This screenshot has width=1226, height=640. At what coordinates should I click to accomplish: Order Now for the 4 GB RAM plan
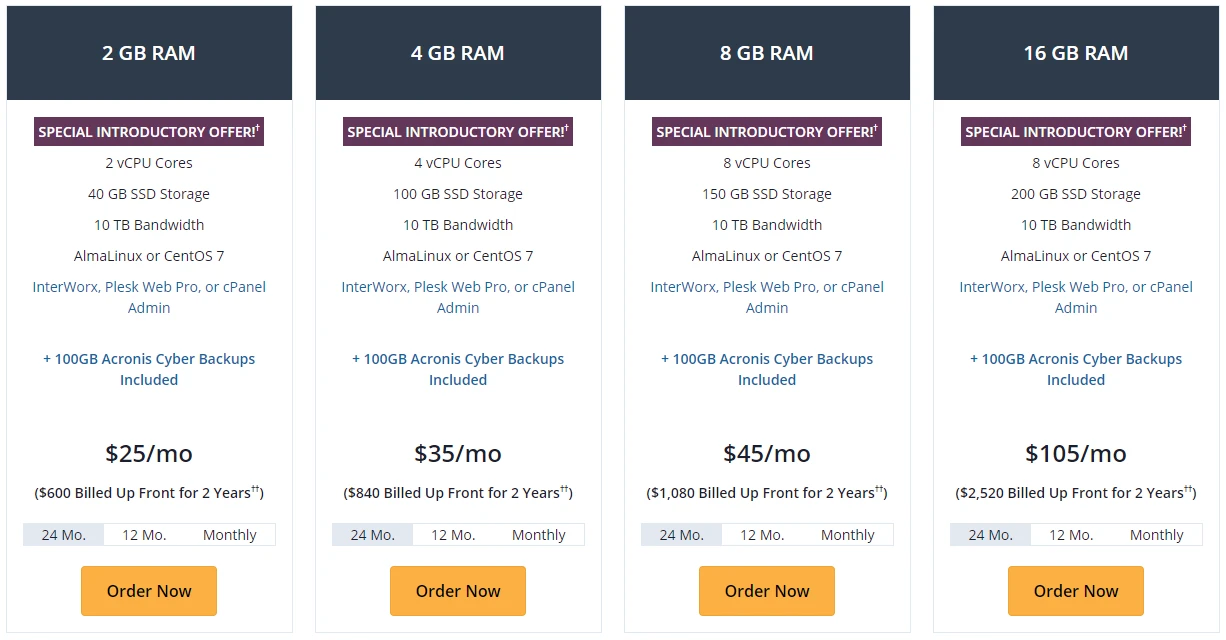click(457, 591)
